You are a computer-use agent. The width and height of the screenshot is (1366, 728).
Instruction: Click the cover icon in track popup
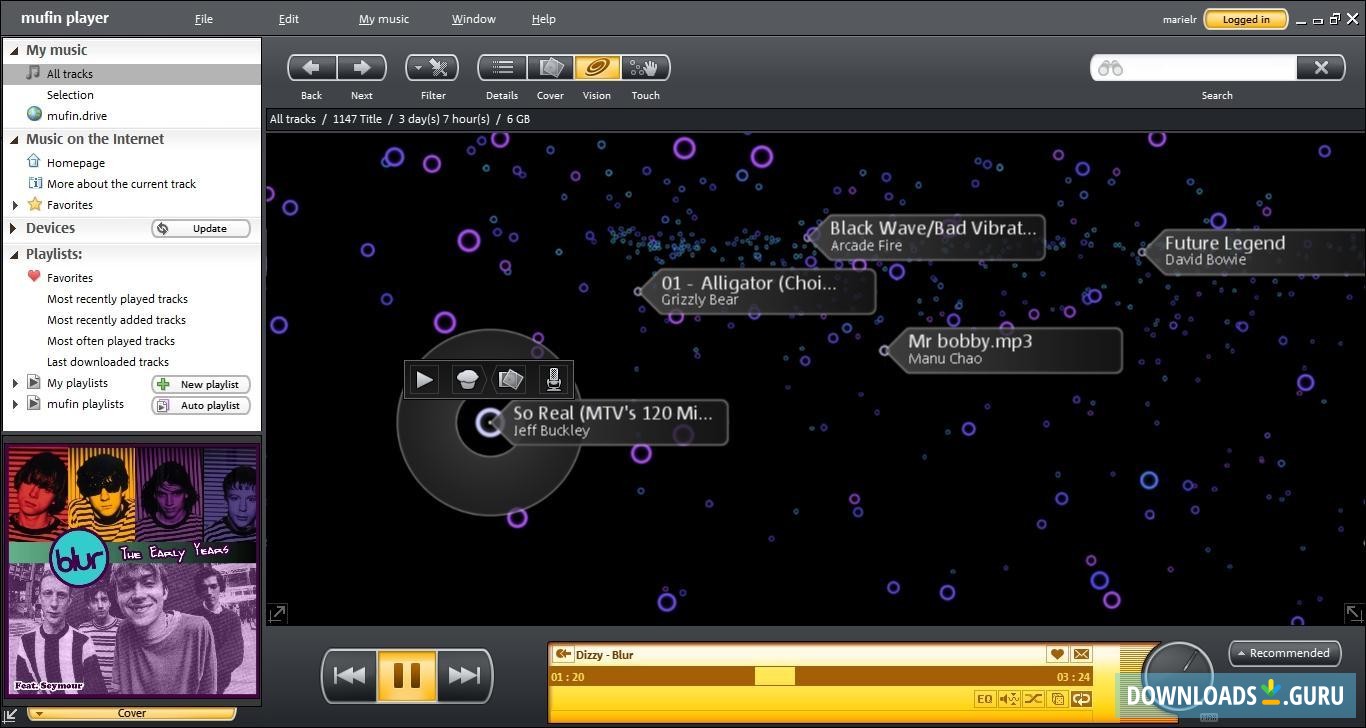510,379
